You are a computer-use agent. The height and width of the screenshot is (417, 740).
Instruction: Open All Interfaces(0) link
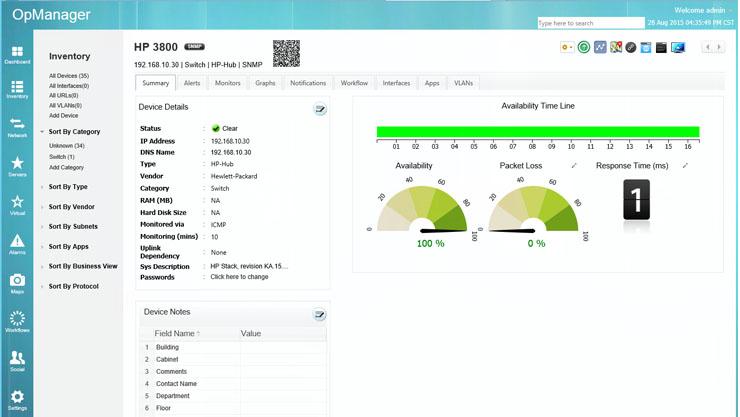(x=69, y=86)
